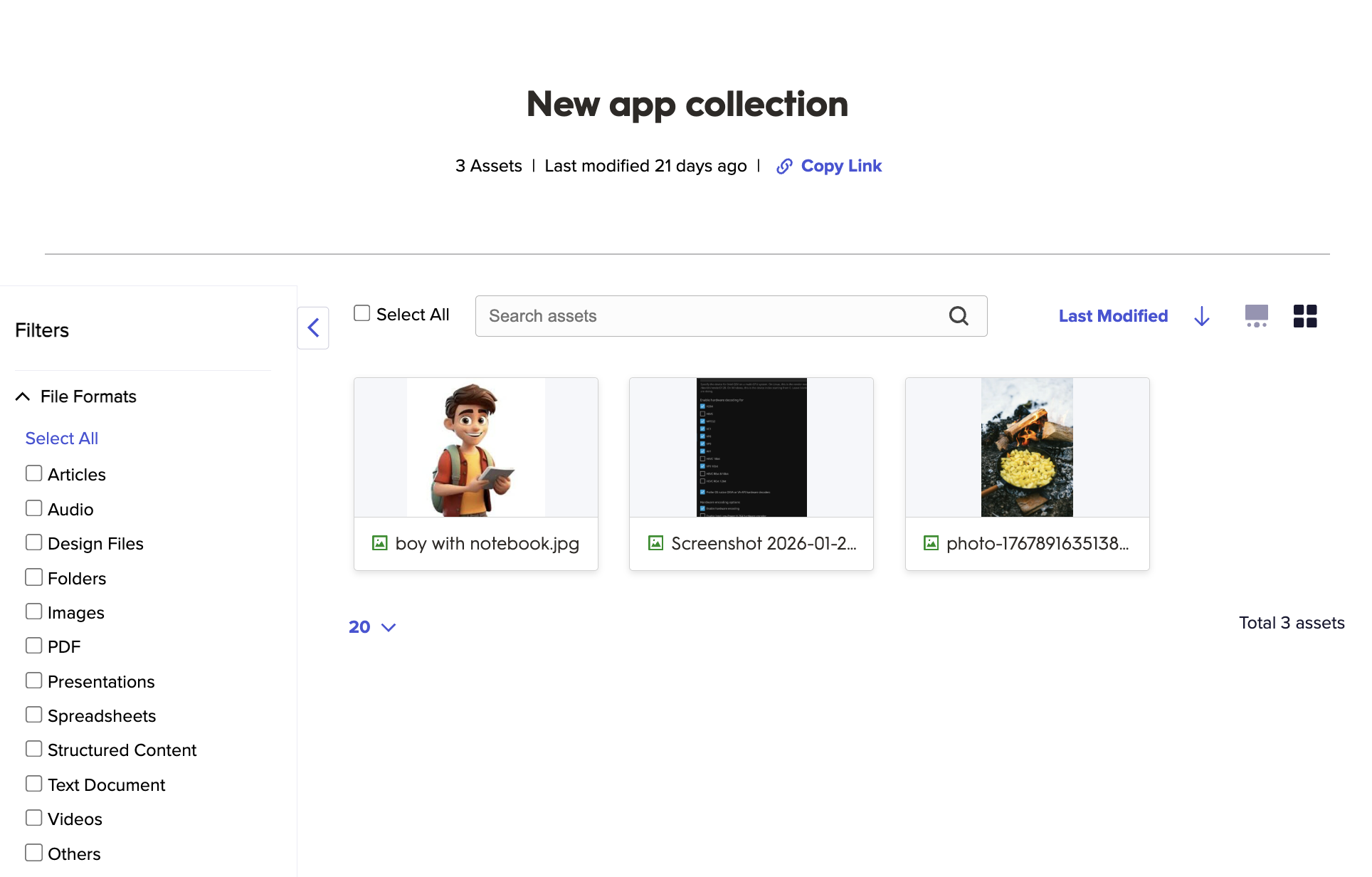Click the Copy Link link

841,166
